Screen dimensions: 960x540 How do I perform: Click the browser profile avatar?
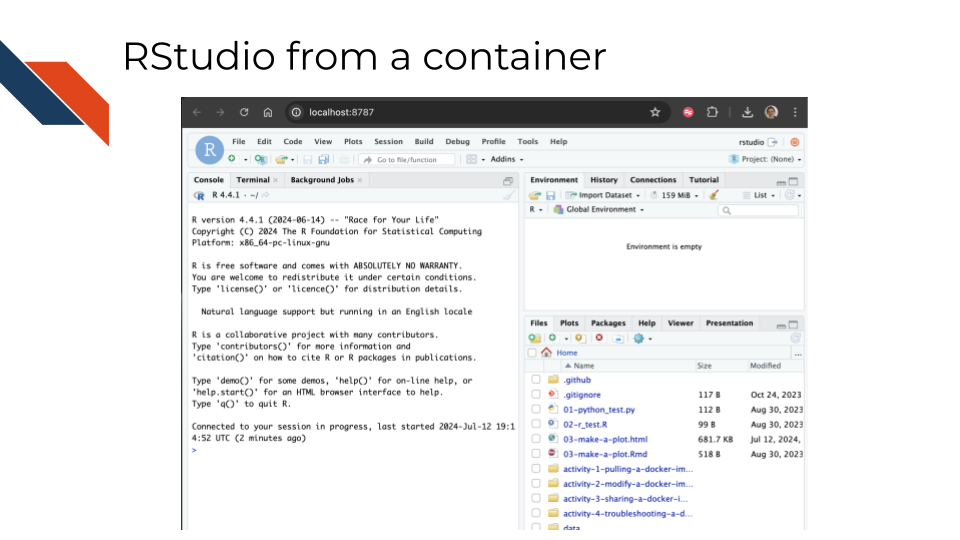771,112
